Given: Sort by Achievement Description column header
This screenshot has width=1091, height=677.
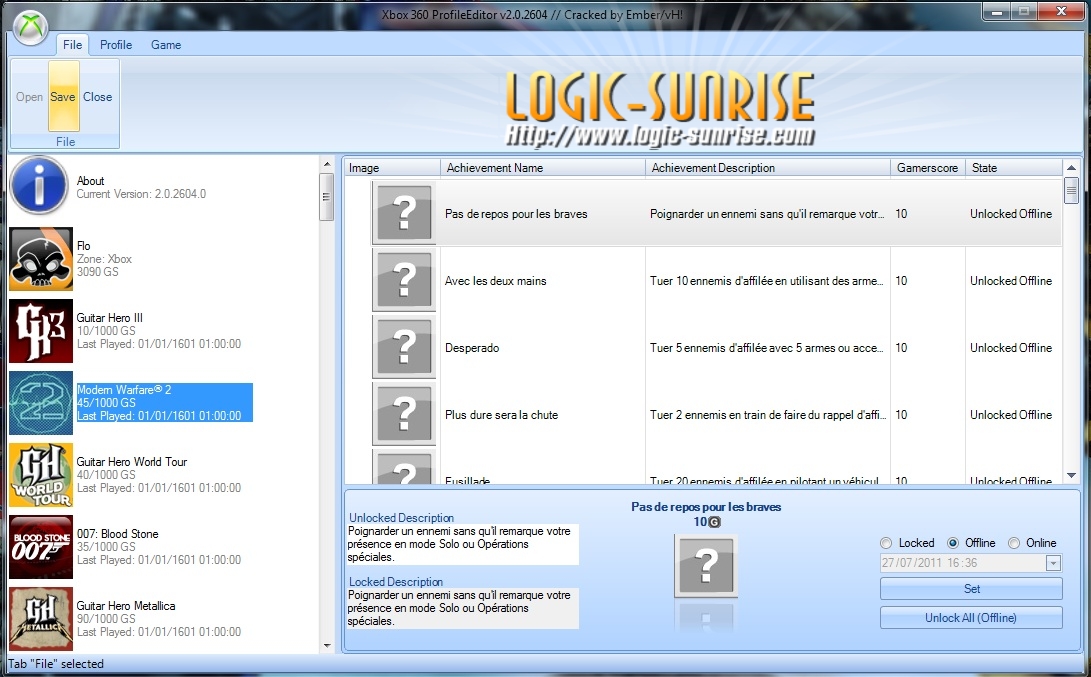Looking at the screenshot, I should [x=768, y=168].
